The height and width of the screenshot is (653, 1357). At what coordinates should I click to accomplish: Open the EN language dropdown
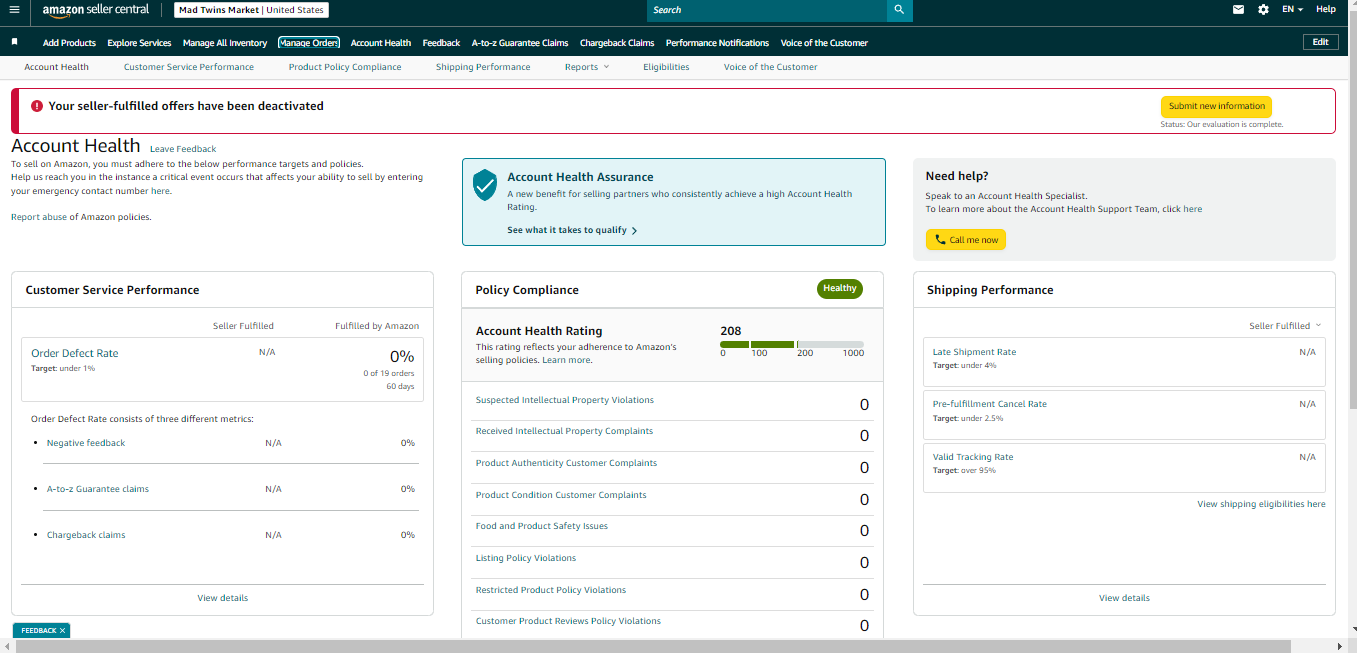[1293, 9]
